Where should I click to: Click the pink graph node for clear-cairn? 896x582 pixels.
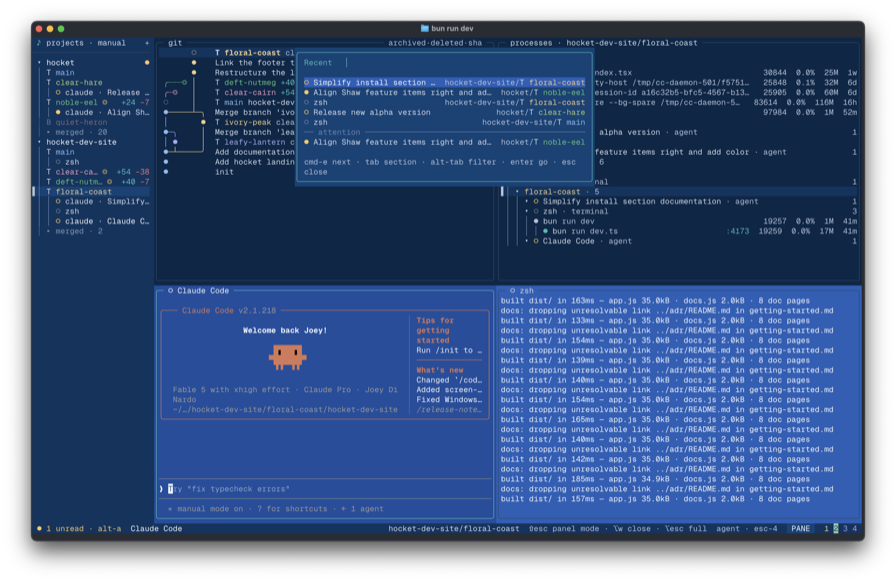tap(175, 92)
